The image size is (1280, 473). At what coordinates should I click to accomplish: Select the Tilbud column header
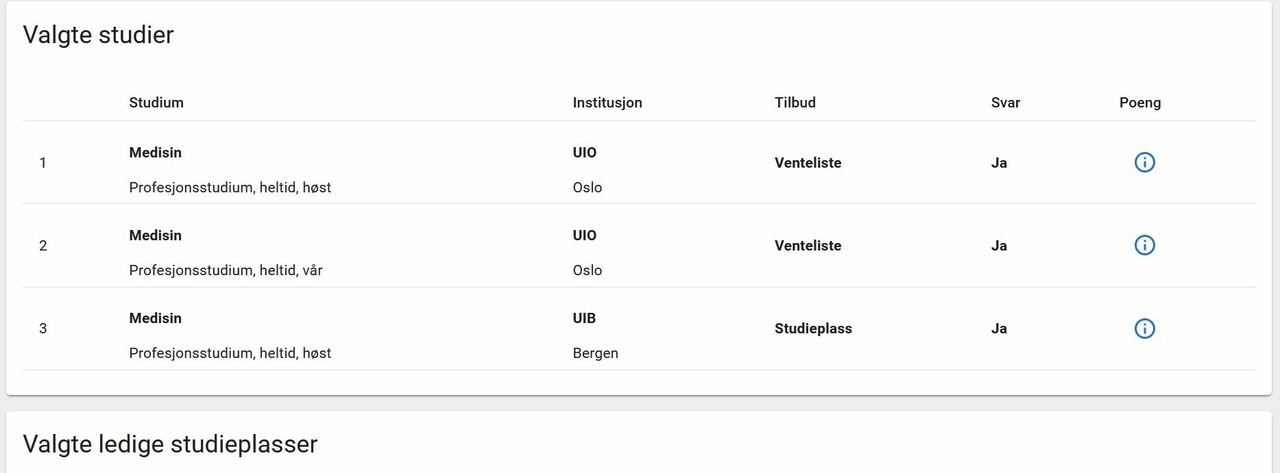[795, 102]
